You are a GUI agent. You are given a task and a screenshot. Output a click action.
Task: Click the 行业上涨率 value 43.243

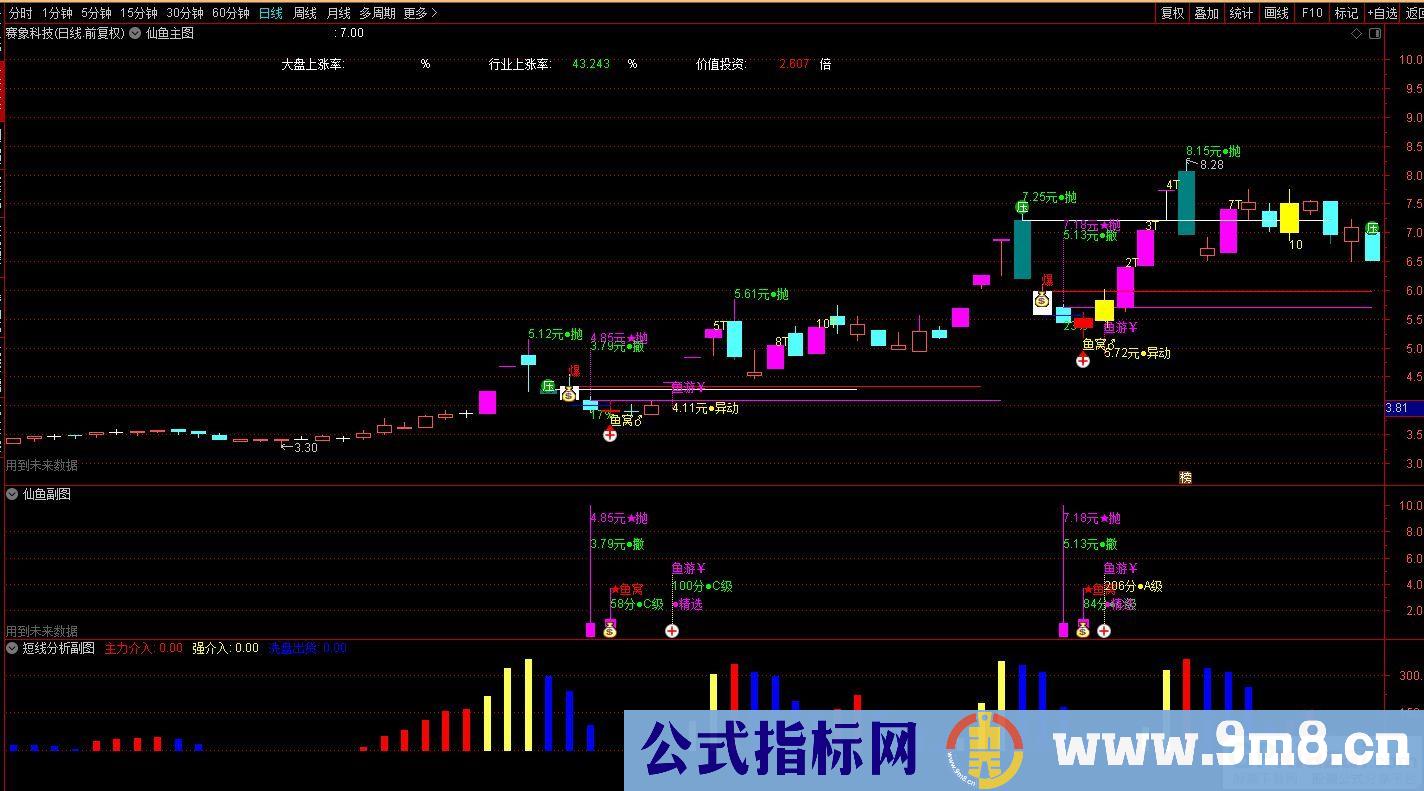click(591, 64)
